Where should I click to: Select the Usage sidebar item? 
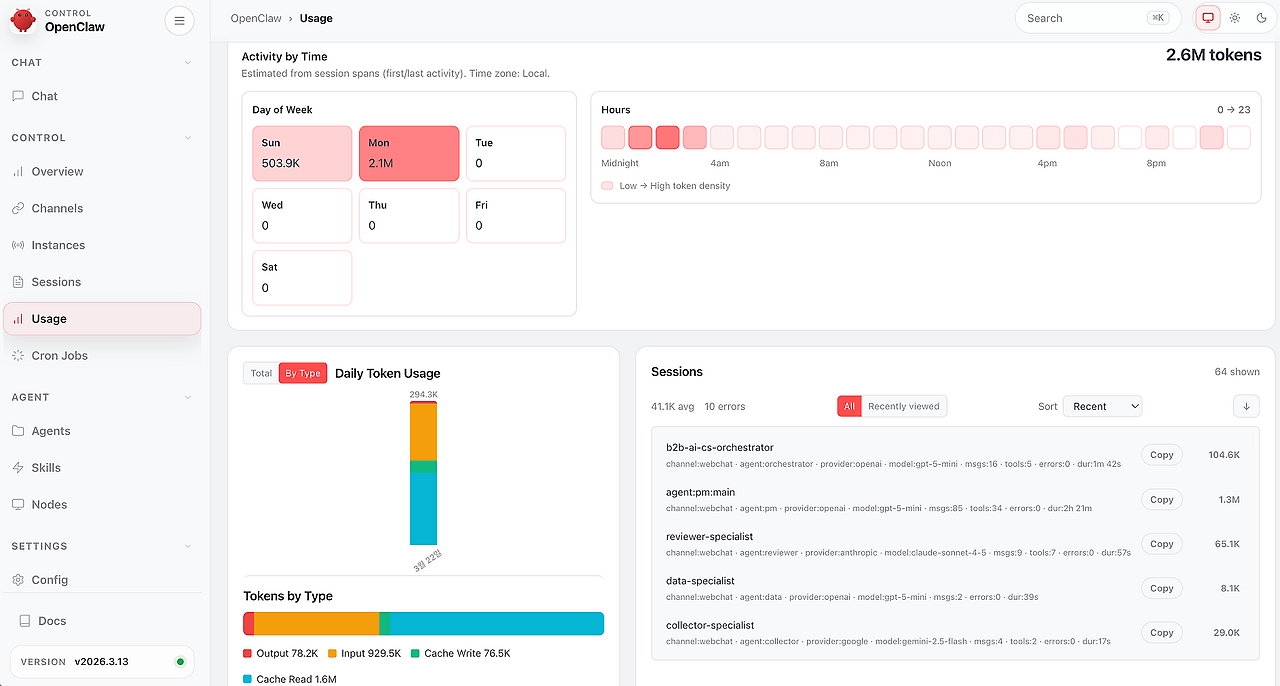pos(102,319)
